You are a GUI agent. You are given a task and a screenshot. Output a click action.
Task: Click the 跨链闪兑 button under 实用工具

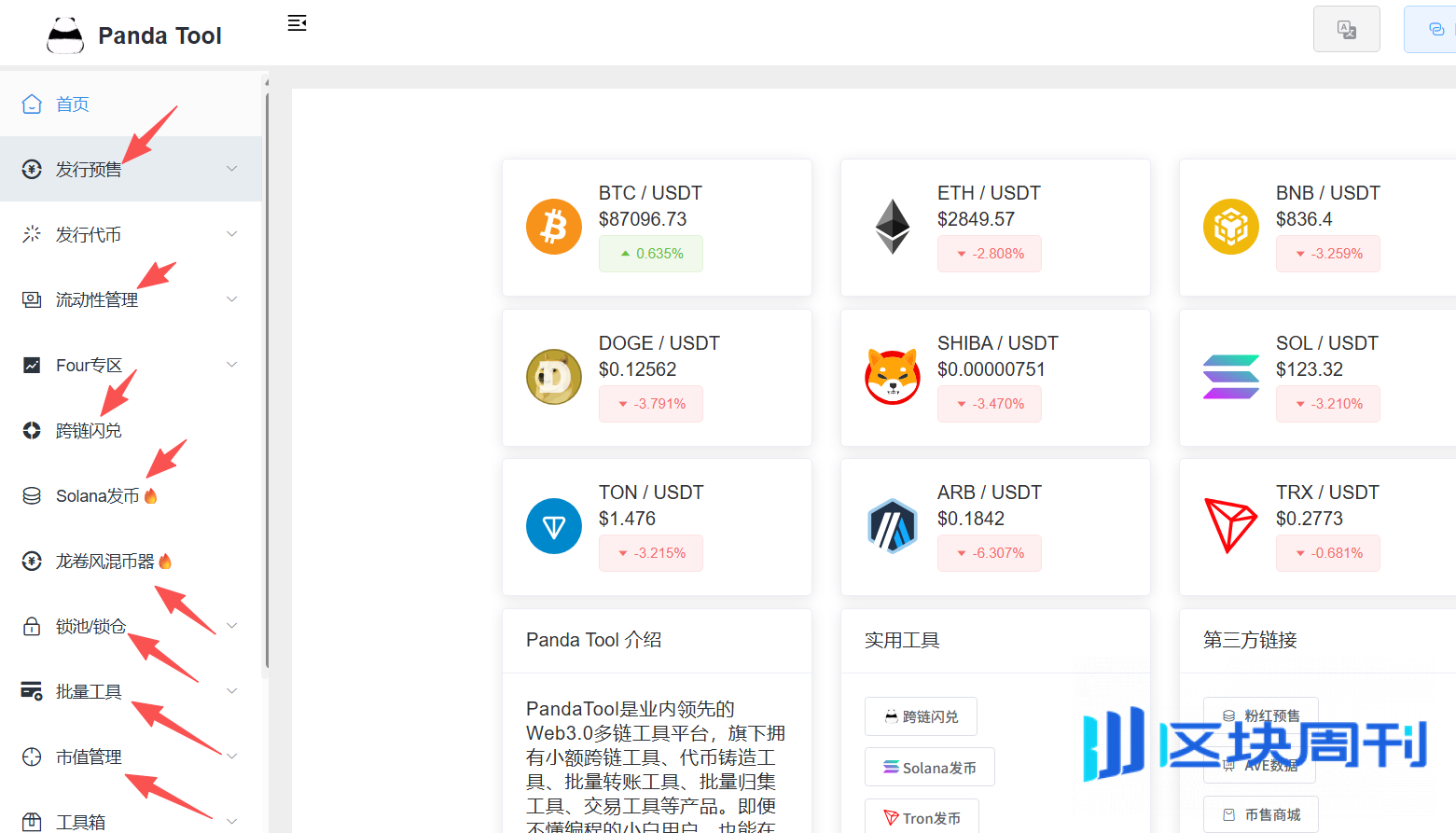(x=921, y=716)
